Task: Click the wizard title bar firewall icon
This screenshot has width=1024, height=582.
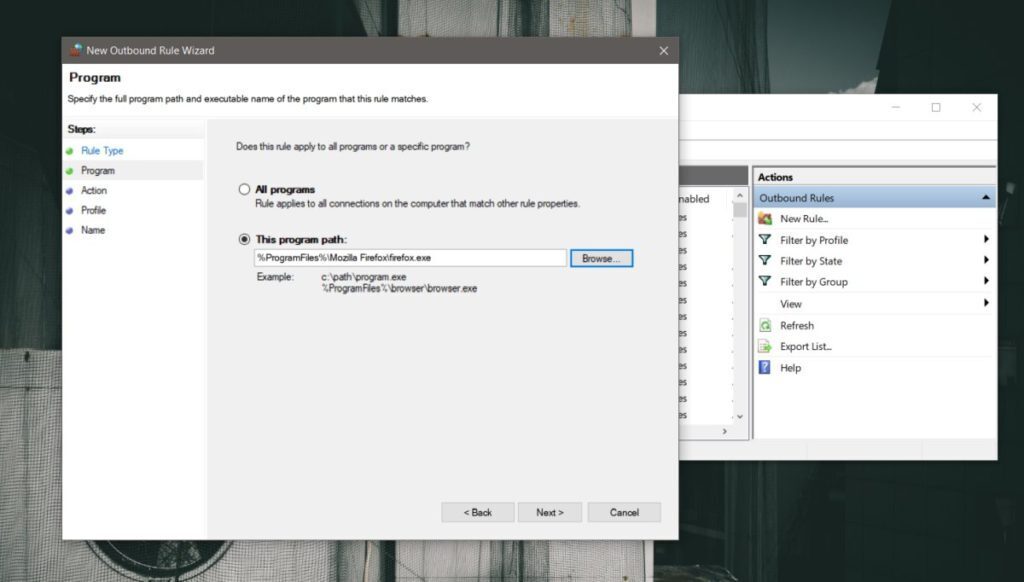Action: tap(73, 49)
